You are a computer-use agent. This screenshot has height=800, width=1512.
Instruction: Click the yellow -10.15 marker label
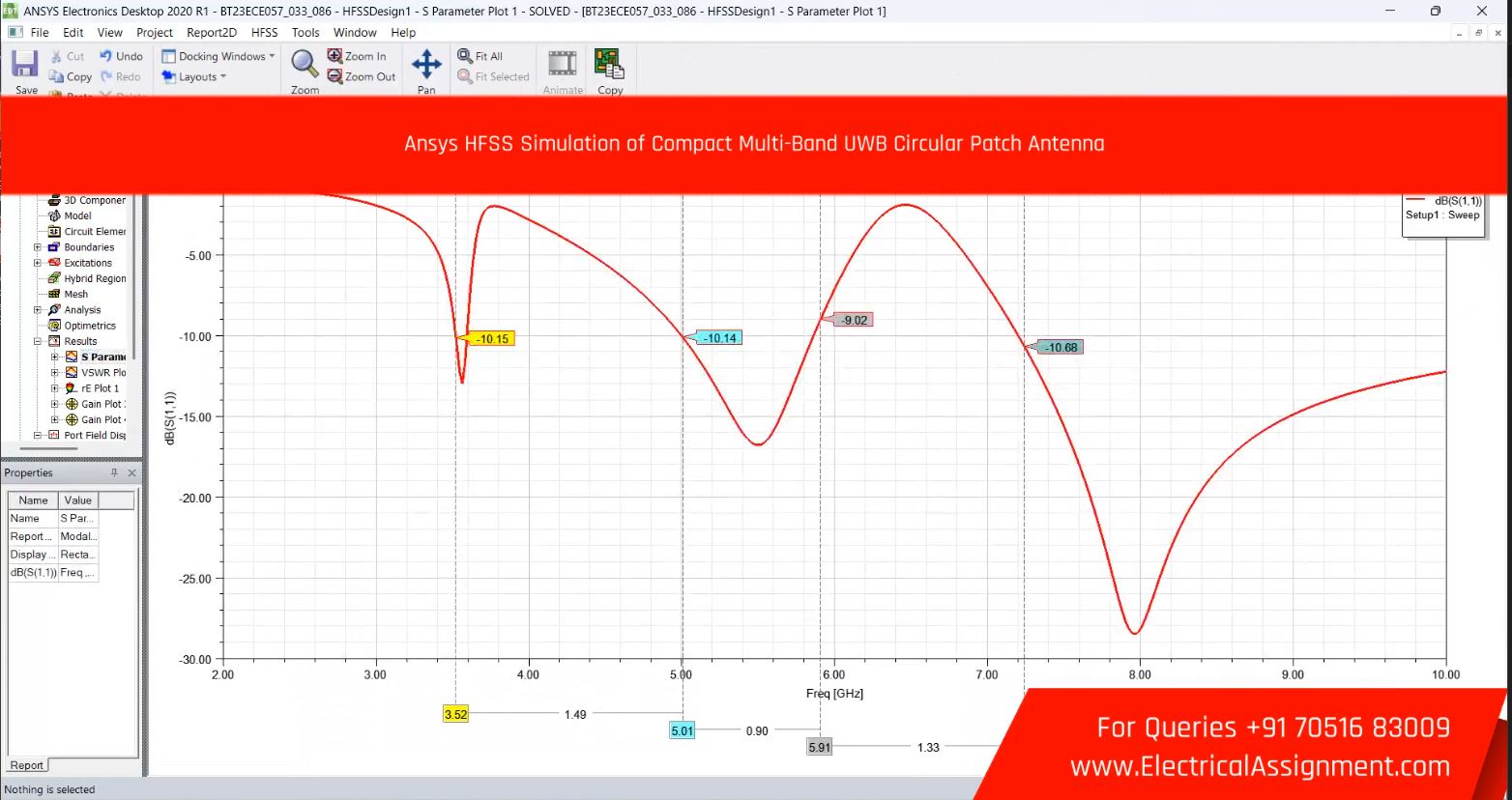pos(490,339)
